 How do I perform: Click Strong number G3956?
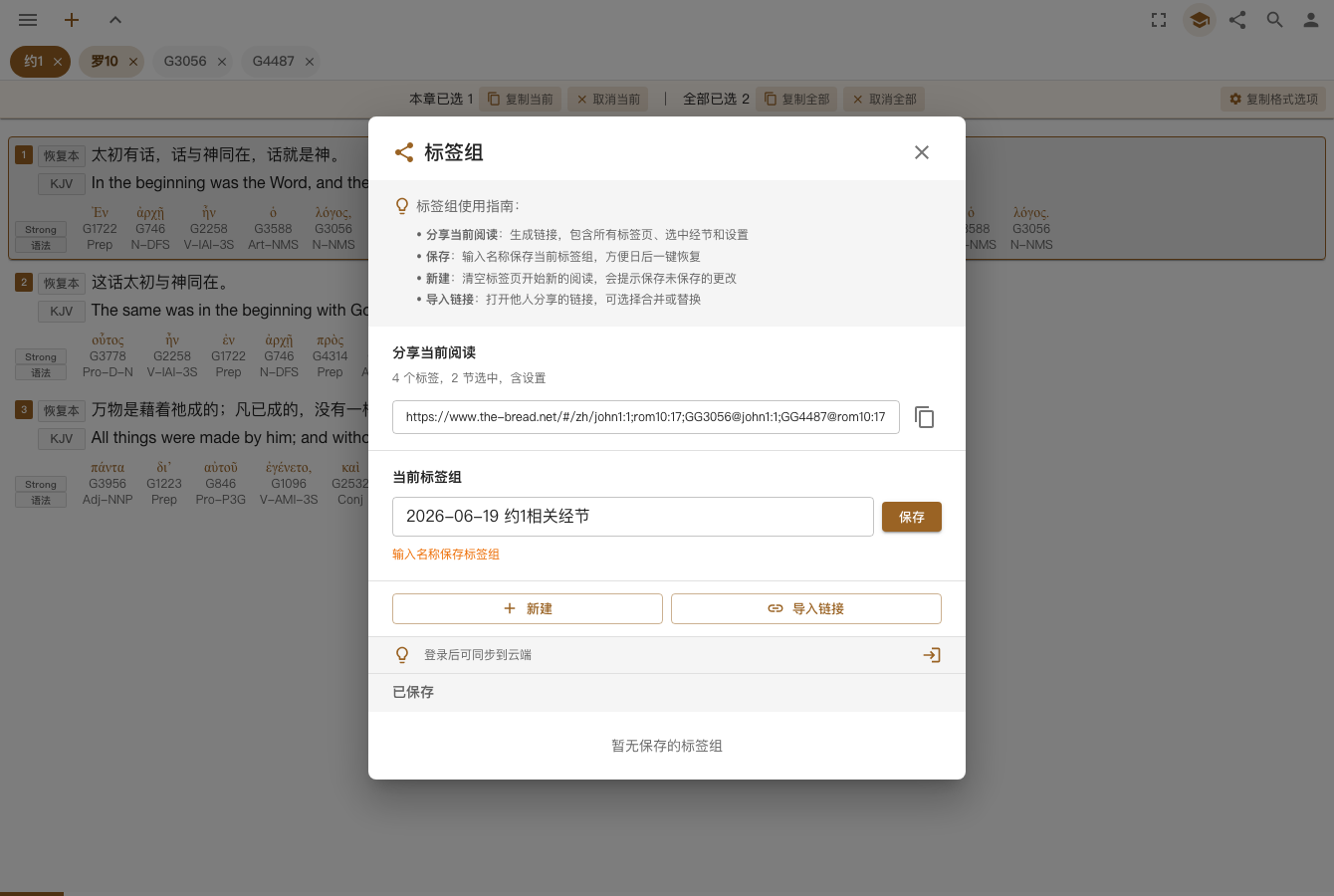coord(108,484)
